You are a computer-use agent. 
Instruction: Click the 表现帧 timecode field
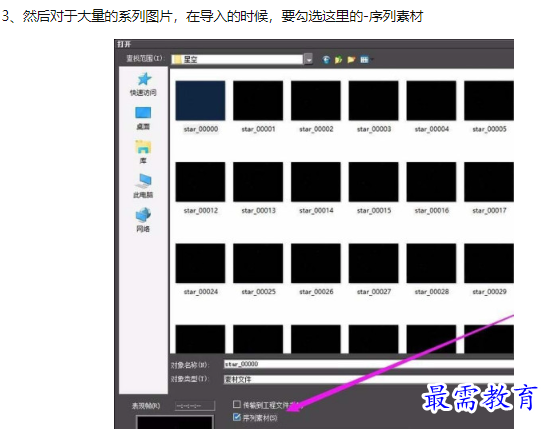click(195, 406)
